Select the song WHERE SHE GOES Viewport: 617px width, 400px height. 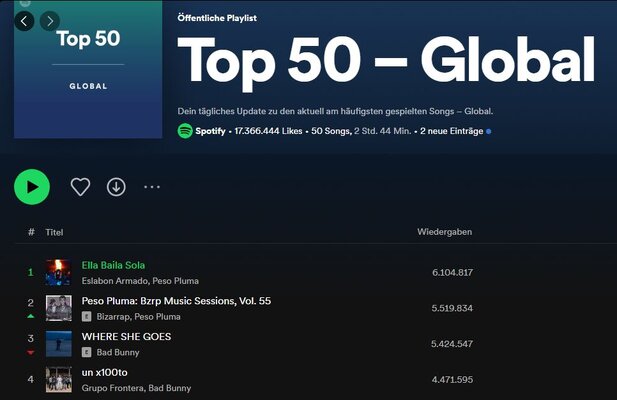(x=126, y=337)
